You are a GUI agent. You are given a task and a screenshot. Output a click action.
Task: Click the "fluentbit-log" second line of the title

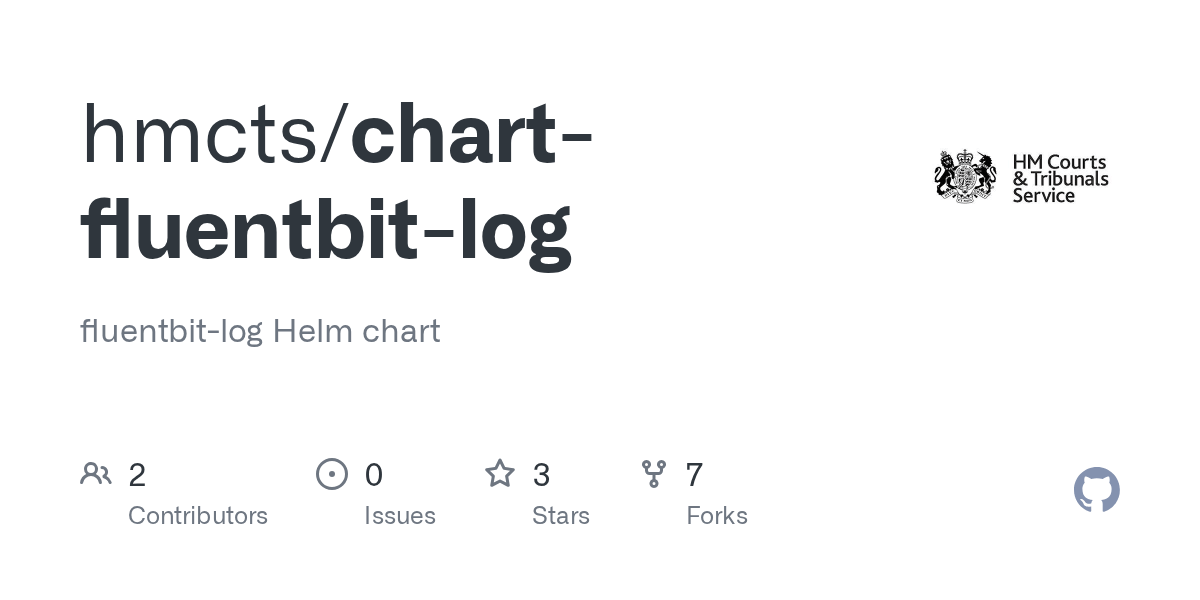click(325, 231)
